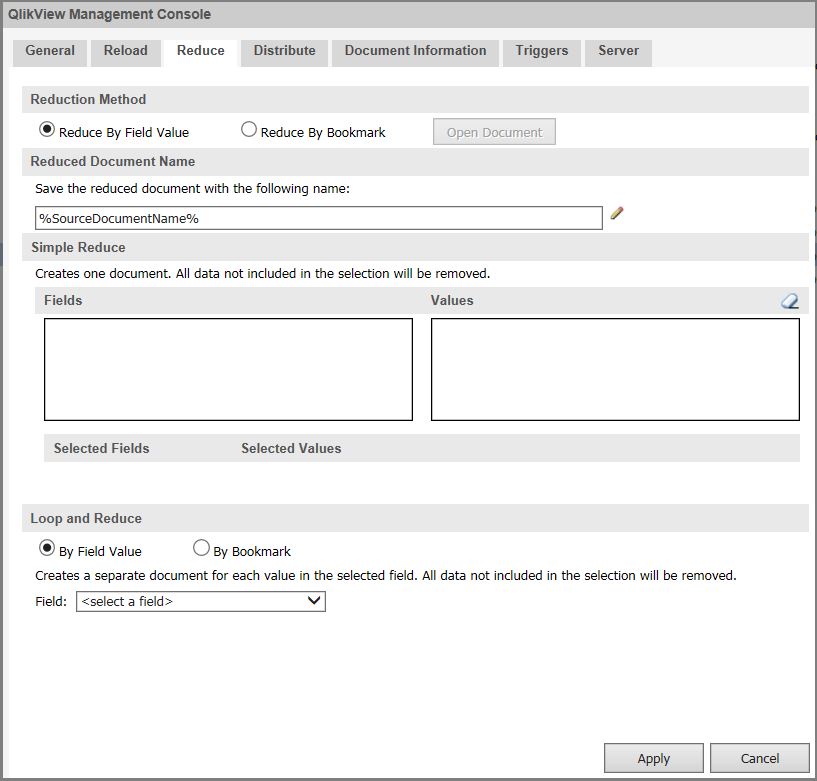The height and width of the screenshot is (781, 817).
Task: Switch to the Triggers tab
Action: [542, 53]
